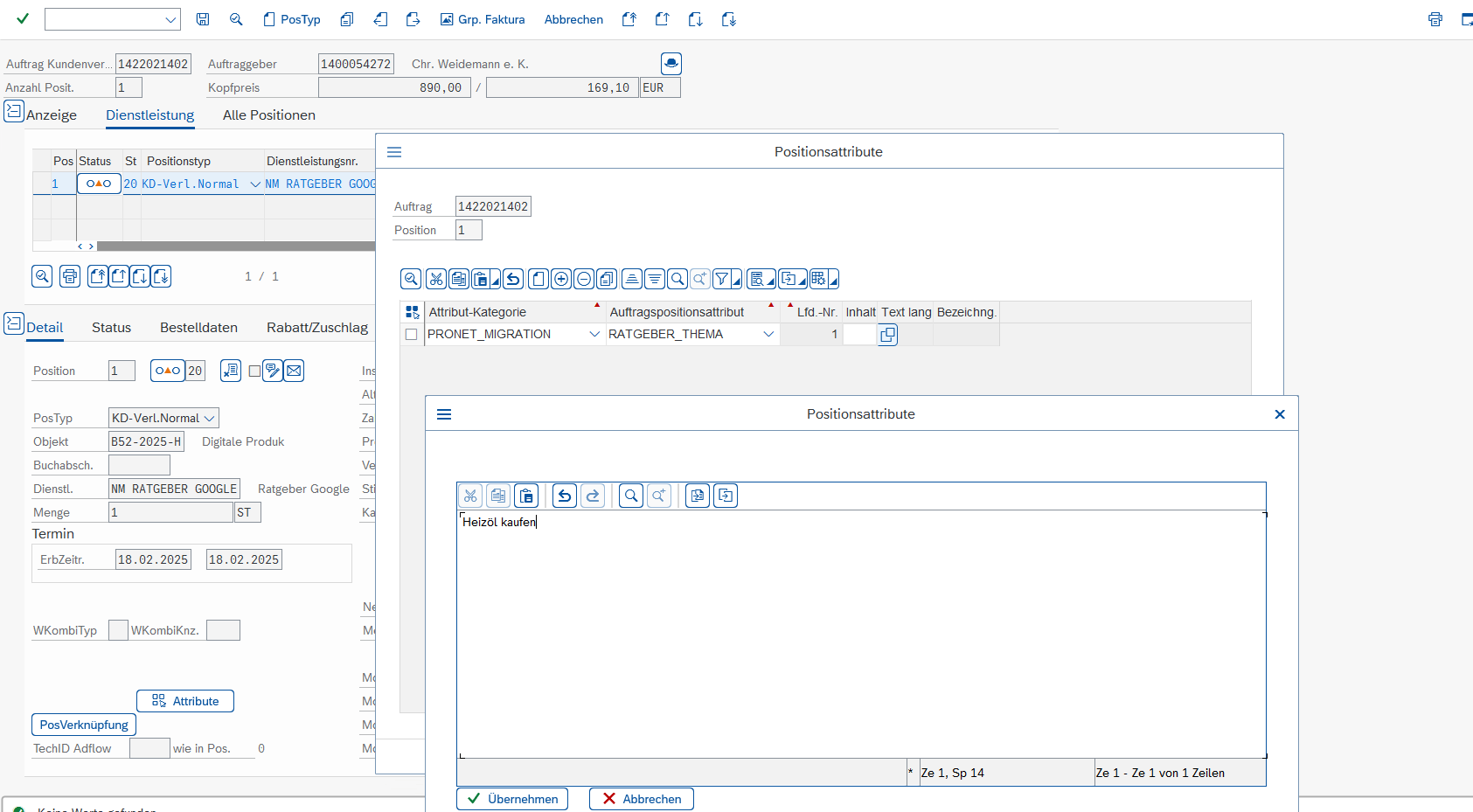This screenshot has height=812, width=1473.
Task: Open the hamburger menu of back Positionsattribute window
Action: [x=394, y=152]
